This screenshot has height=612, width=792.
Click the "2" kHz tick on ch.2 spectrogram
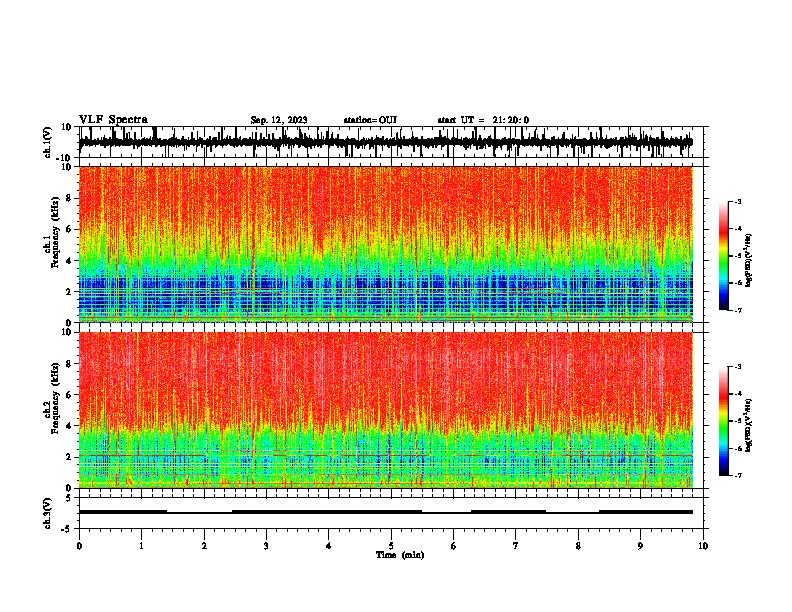coord(69,457)
